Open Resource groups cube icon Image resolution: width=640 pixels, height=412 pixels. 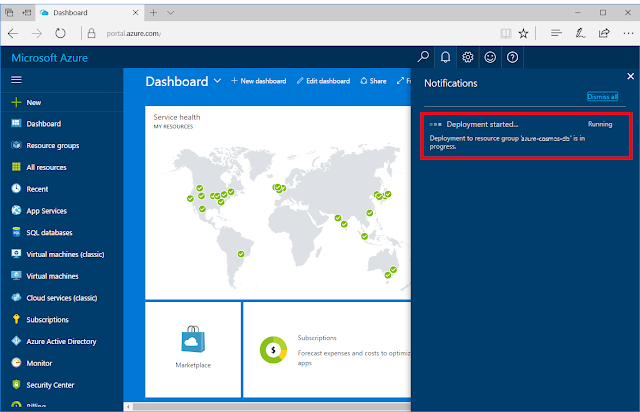tap(16, 145)
